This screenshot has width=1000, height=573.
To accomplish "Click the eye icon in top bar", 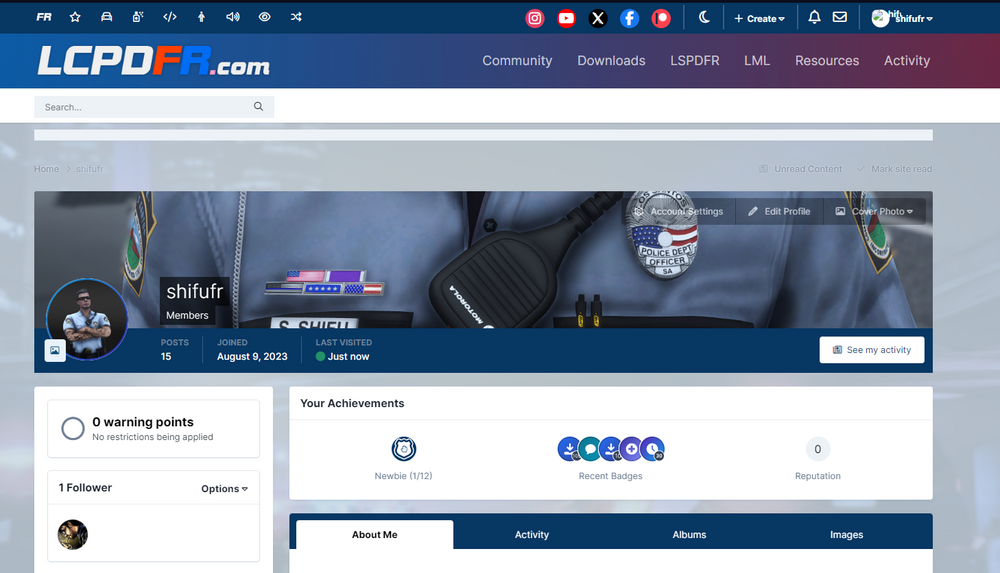I will pyautogui.click(x=265, y=17).
